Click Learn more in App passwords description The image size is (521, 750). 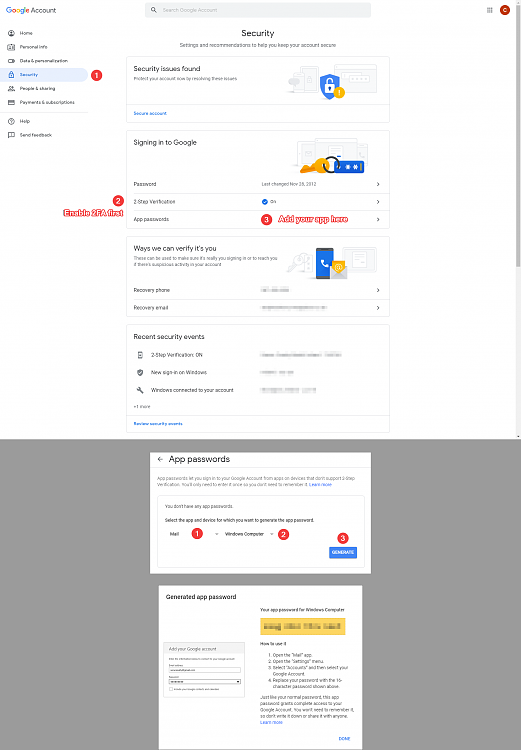(x=321, y=485)
